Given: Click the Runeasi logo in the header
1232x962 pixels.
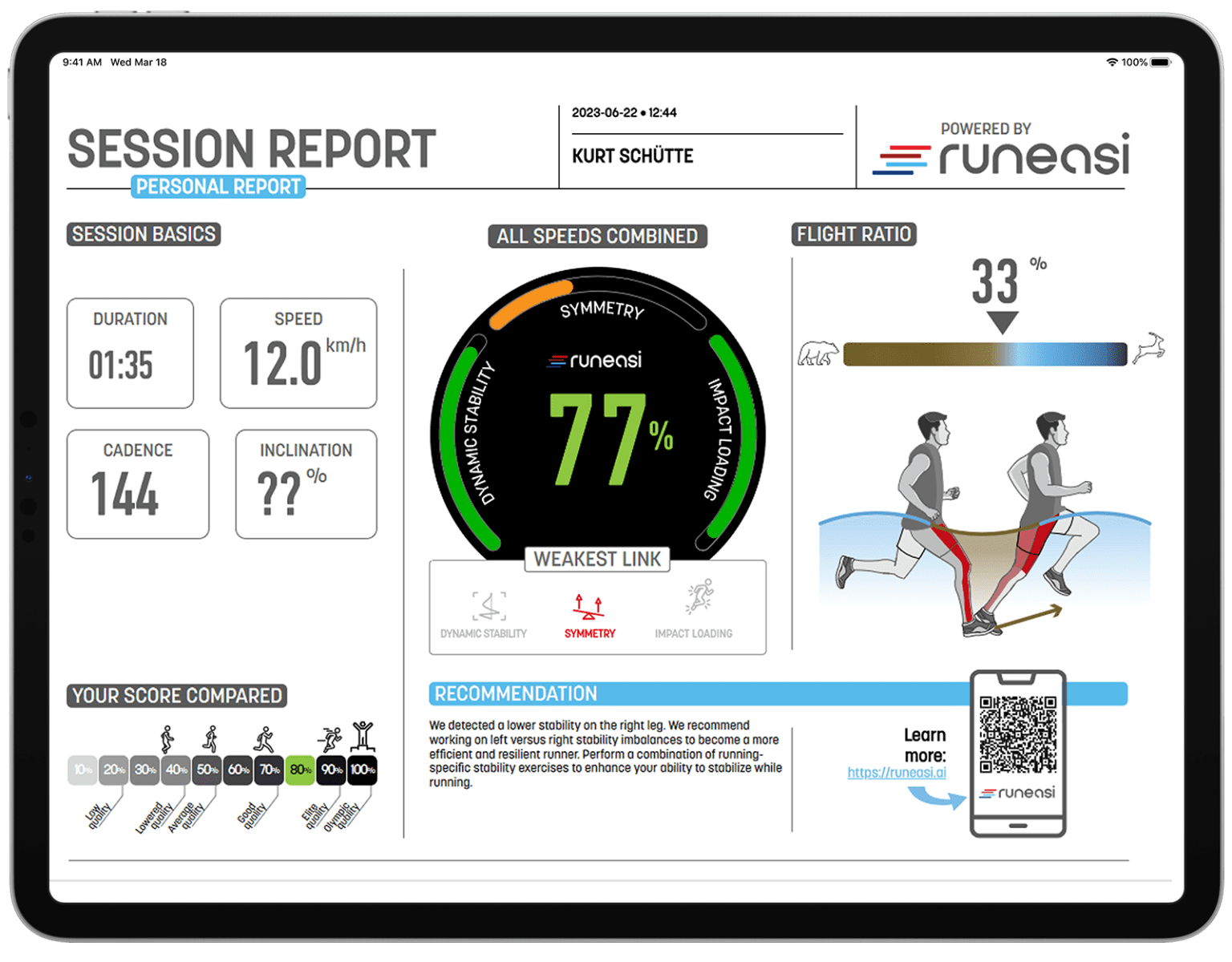Looking at the screenshot, I should point(1002,154).
